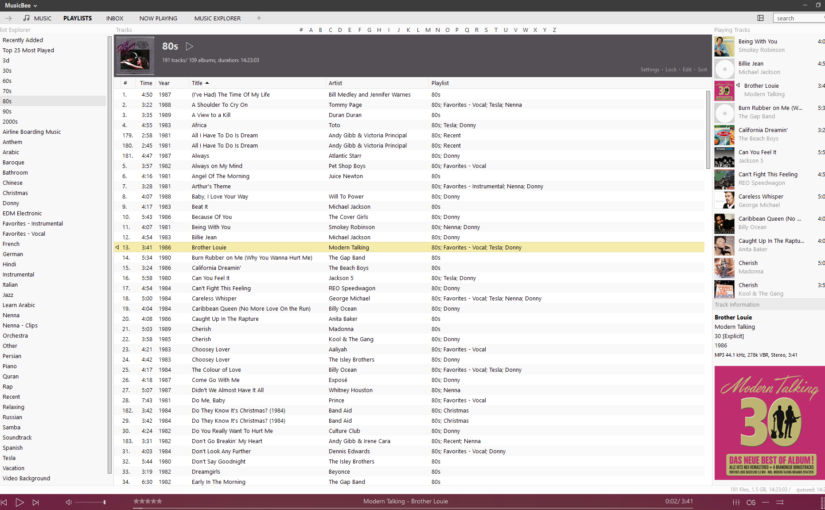825x510 pixels.
Task: Click the 80s playlist cover artwork
Action: click(x=135, y=56)
